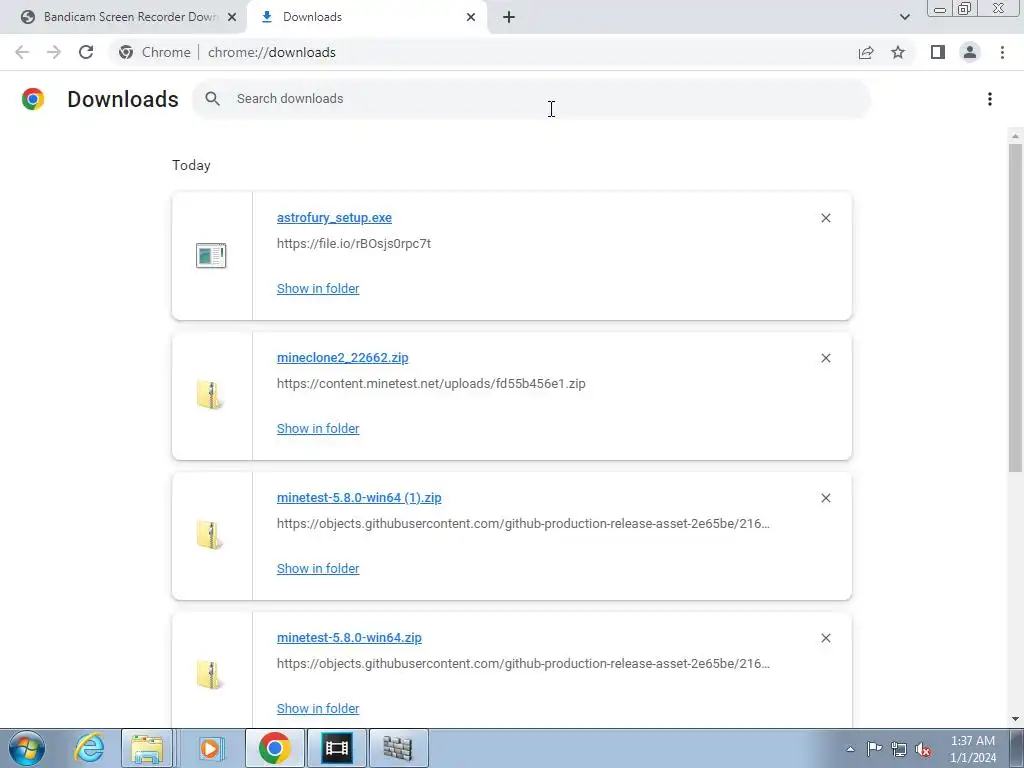The image size is (1024, 768).
Task: Click the minetest-5.8.0-win64 (1).zip archive icon
Action: (210, 535)
